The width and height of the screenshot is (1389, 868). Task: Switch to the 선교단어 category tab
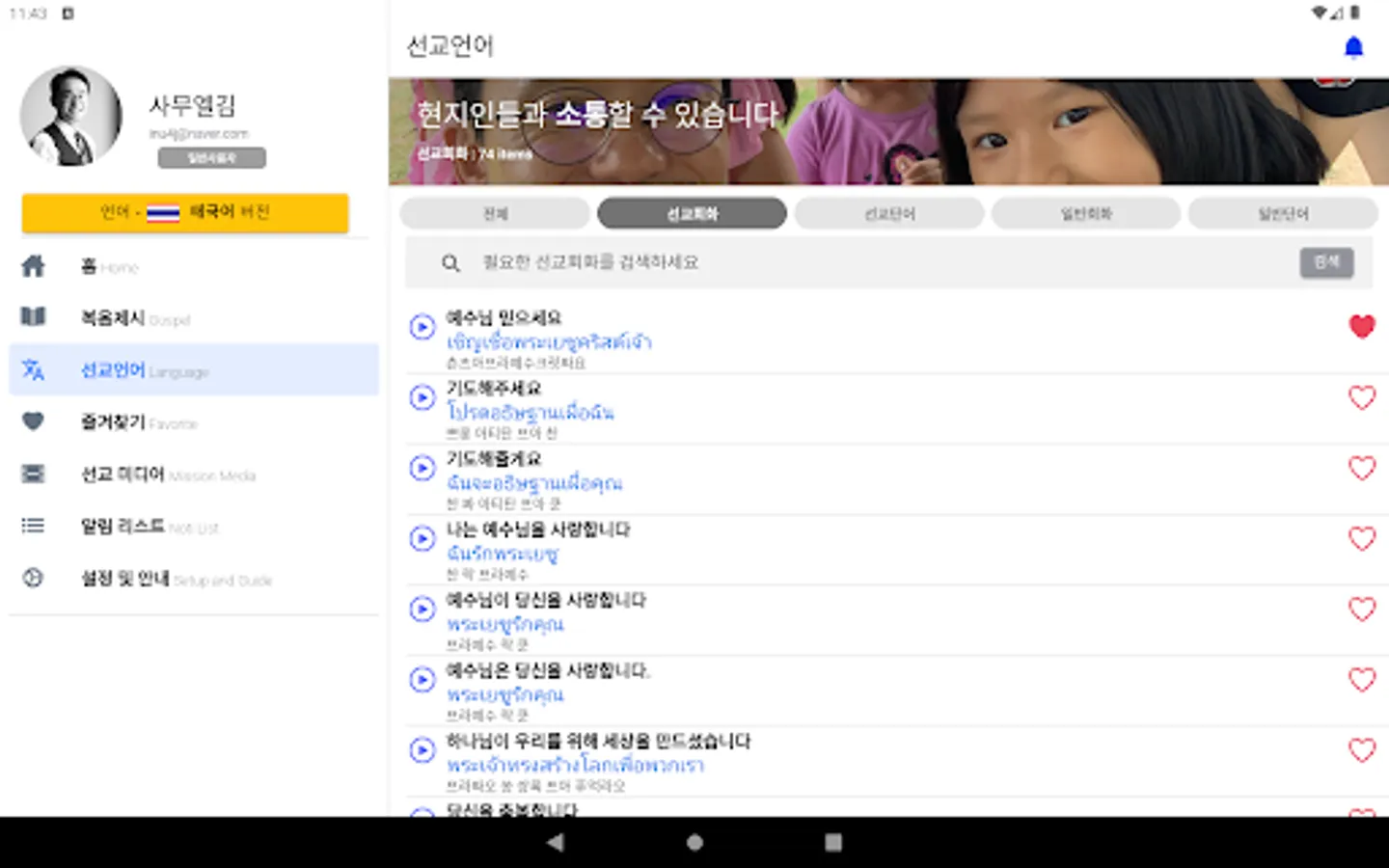pos(889,214)
